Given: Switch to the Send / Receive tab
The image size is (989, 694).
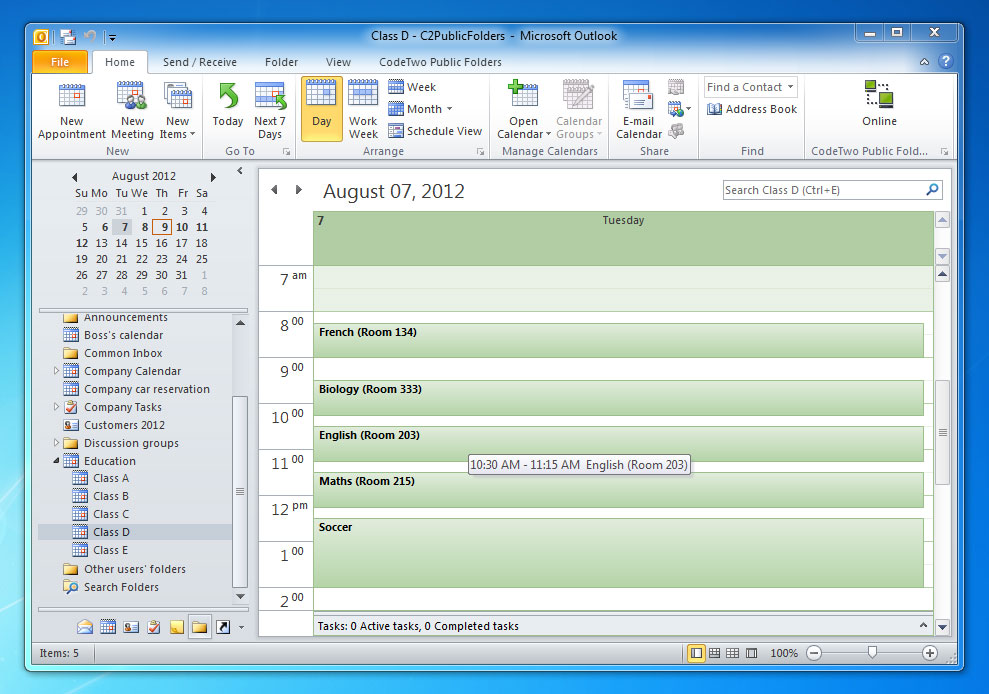Looking at the screenshot, I should pos(199,62).
